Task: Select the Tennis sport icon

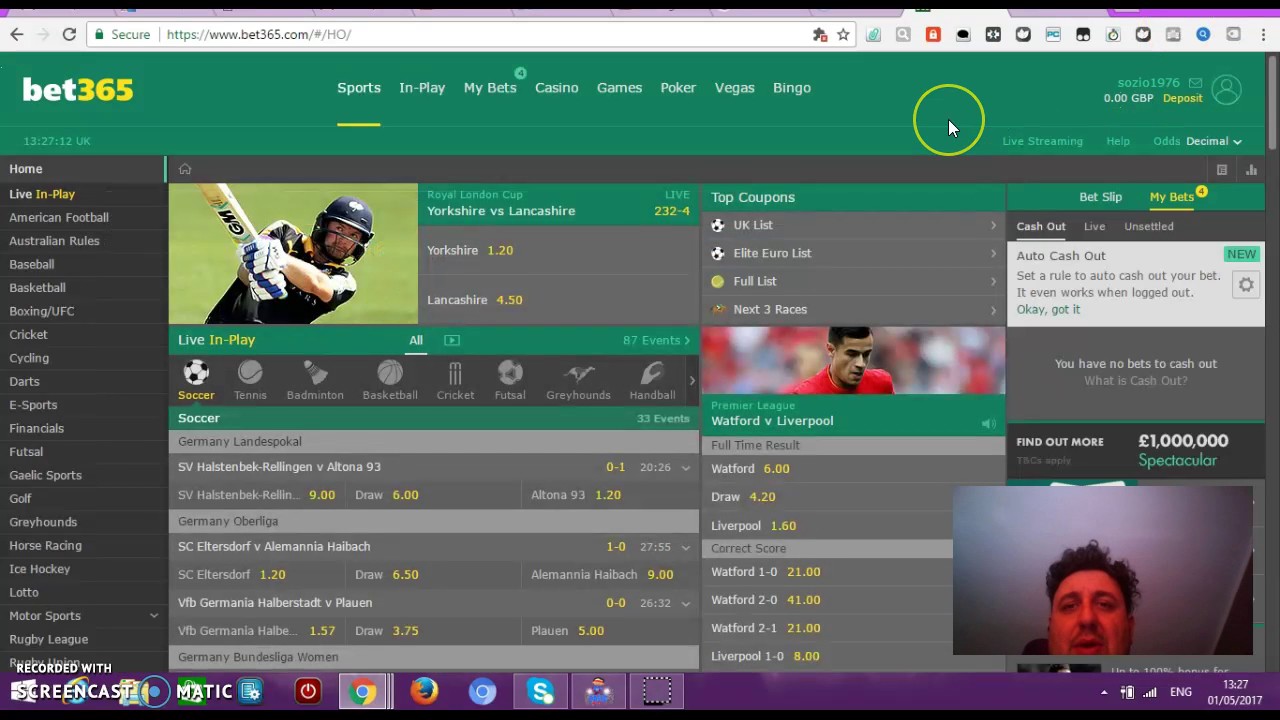Action: click(250, 380)
